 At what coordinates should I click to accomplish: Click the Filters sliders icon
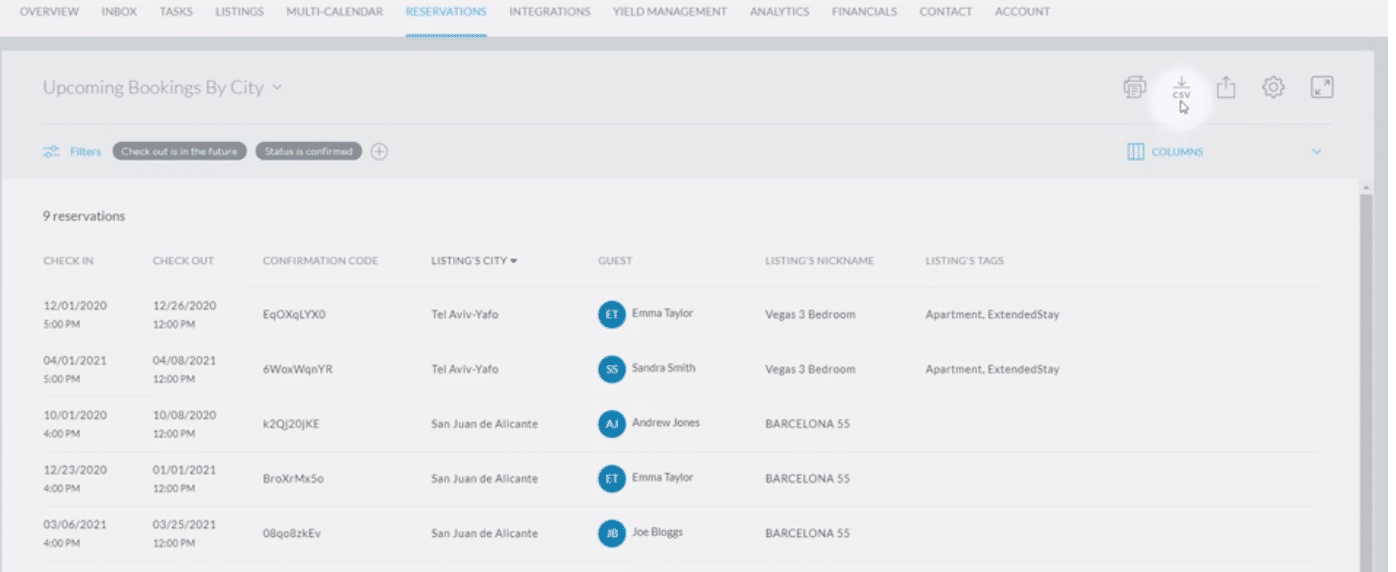coord(51,152)
